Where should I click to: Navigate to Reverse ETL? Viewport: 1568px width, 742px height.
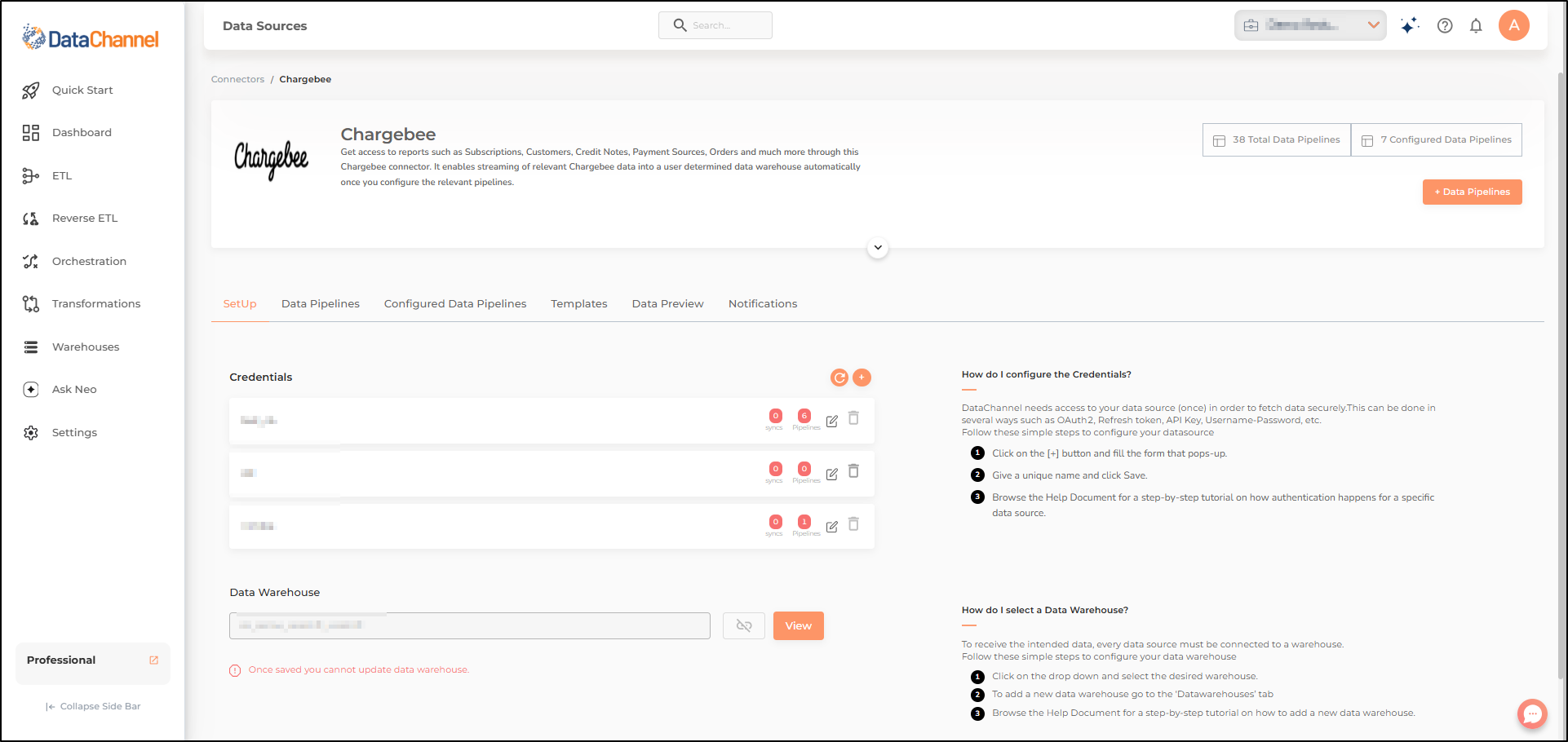(85, 219)
